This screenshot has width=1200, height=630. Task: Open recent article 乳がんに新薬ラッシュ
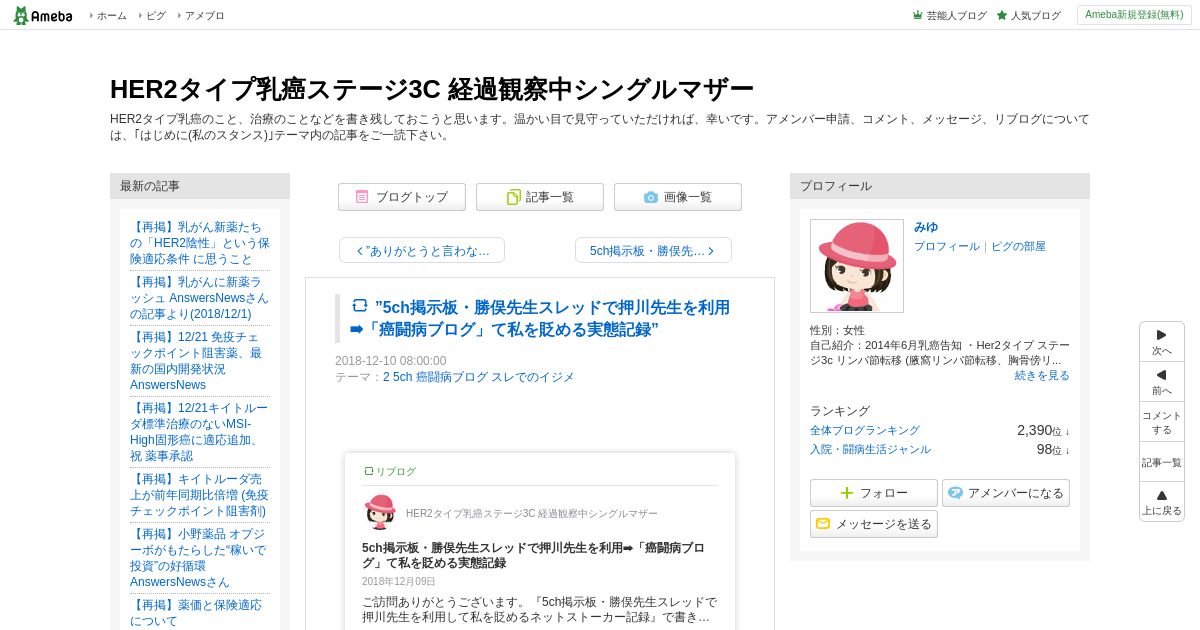coord(200,298)
